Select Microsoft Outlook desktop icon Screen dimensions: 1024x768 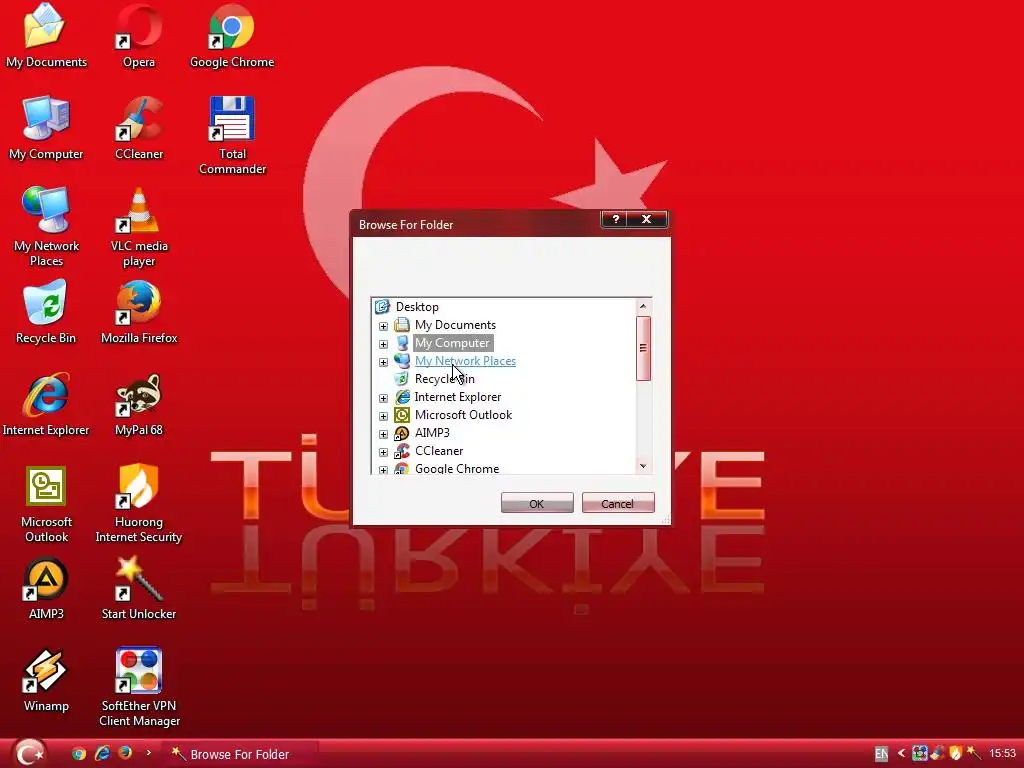(x=46, y=504)
